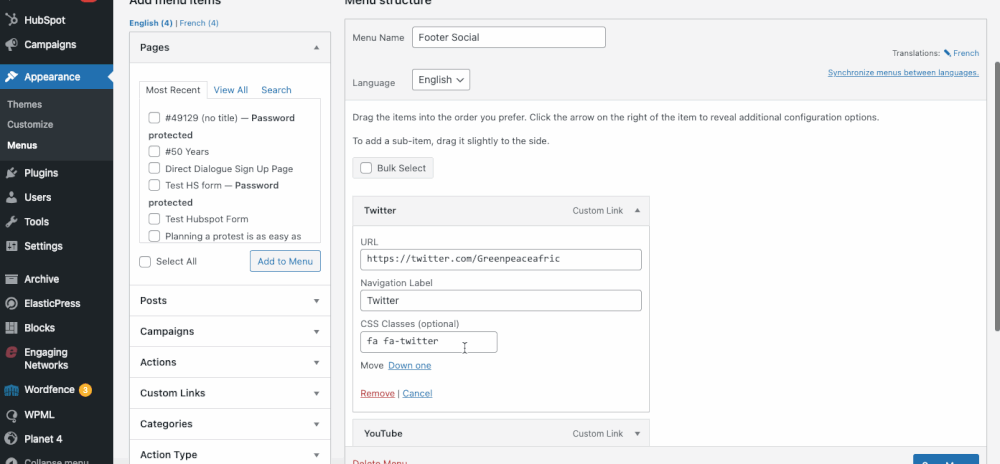
Task: Cancel editing the Twitter item
Action: [x=417, y=393]
